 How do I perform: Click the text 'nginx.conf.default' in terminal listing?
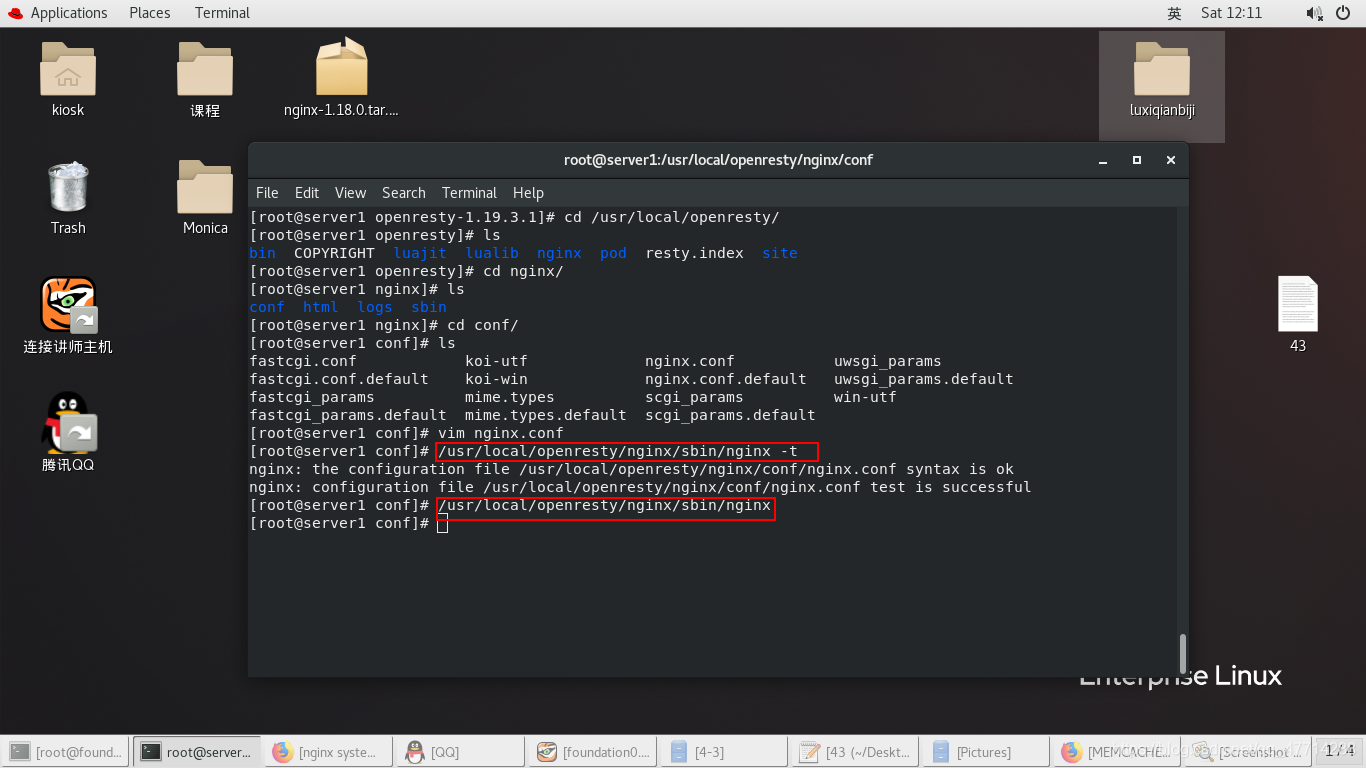(x=726, y=379)
